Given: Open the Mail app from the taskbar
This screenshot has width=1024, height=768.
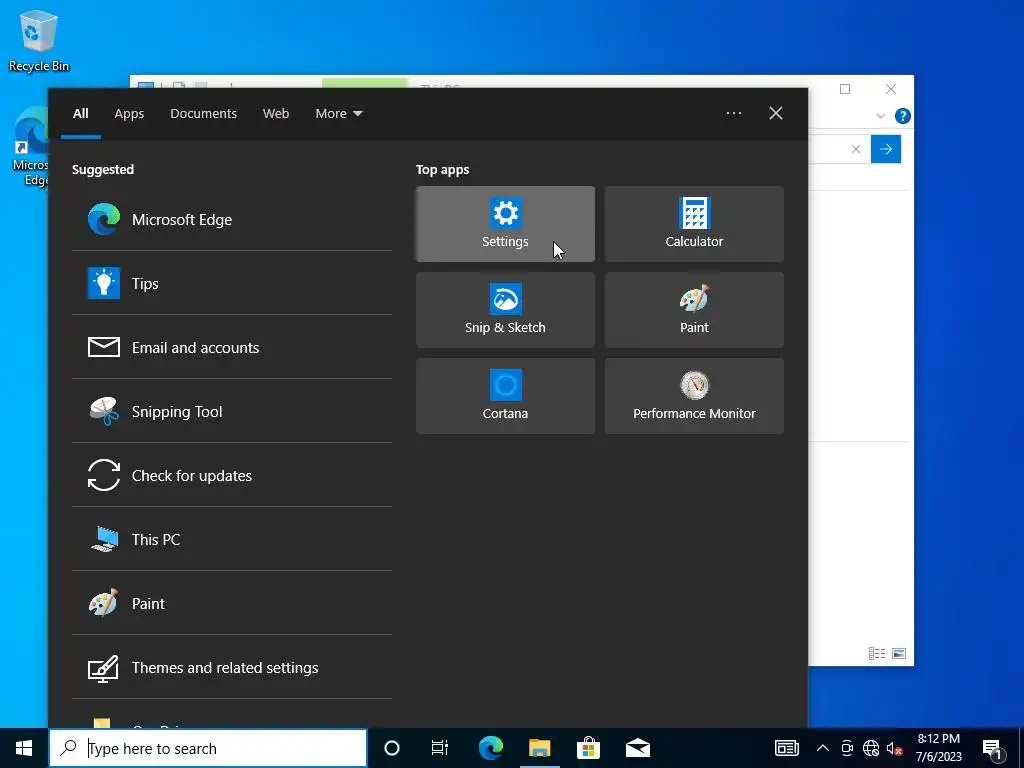Looking at the screenshot, I should 637,748.
